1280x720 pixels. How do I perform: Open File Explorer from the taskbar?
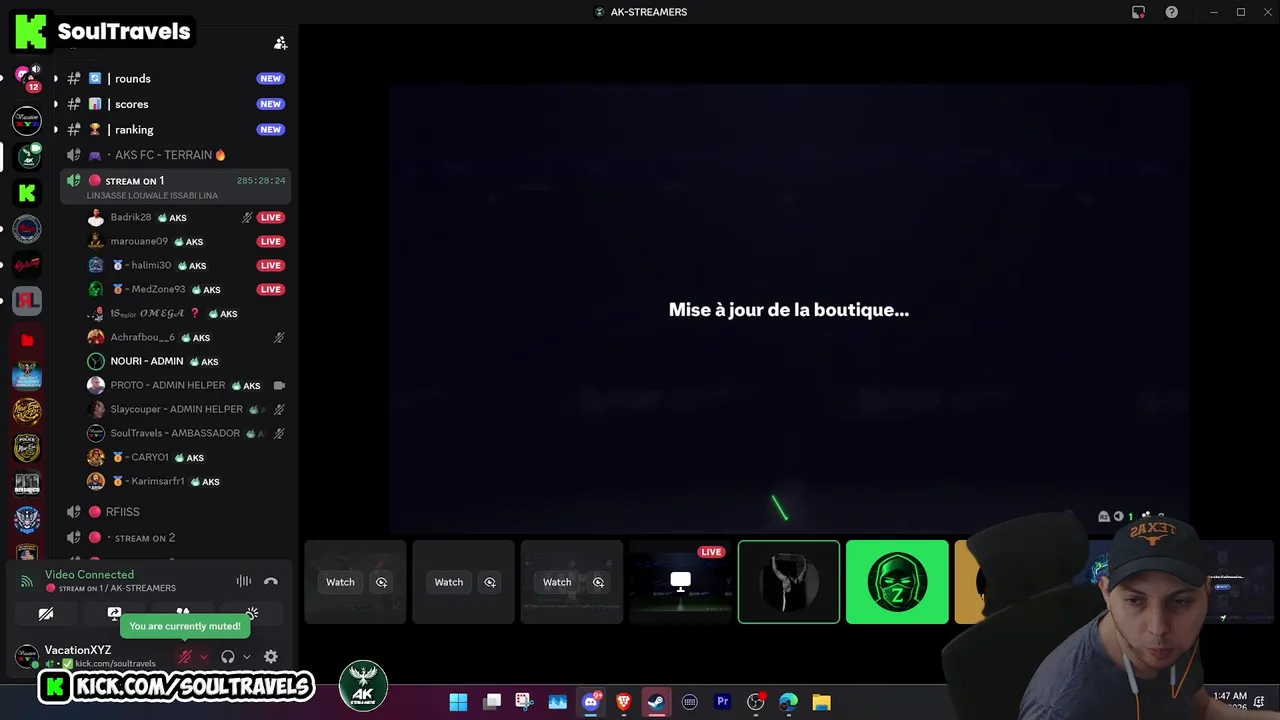coord(821,702)
